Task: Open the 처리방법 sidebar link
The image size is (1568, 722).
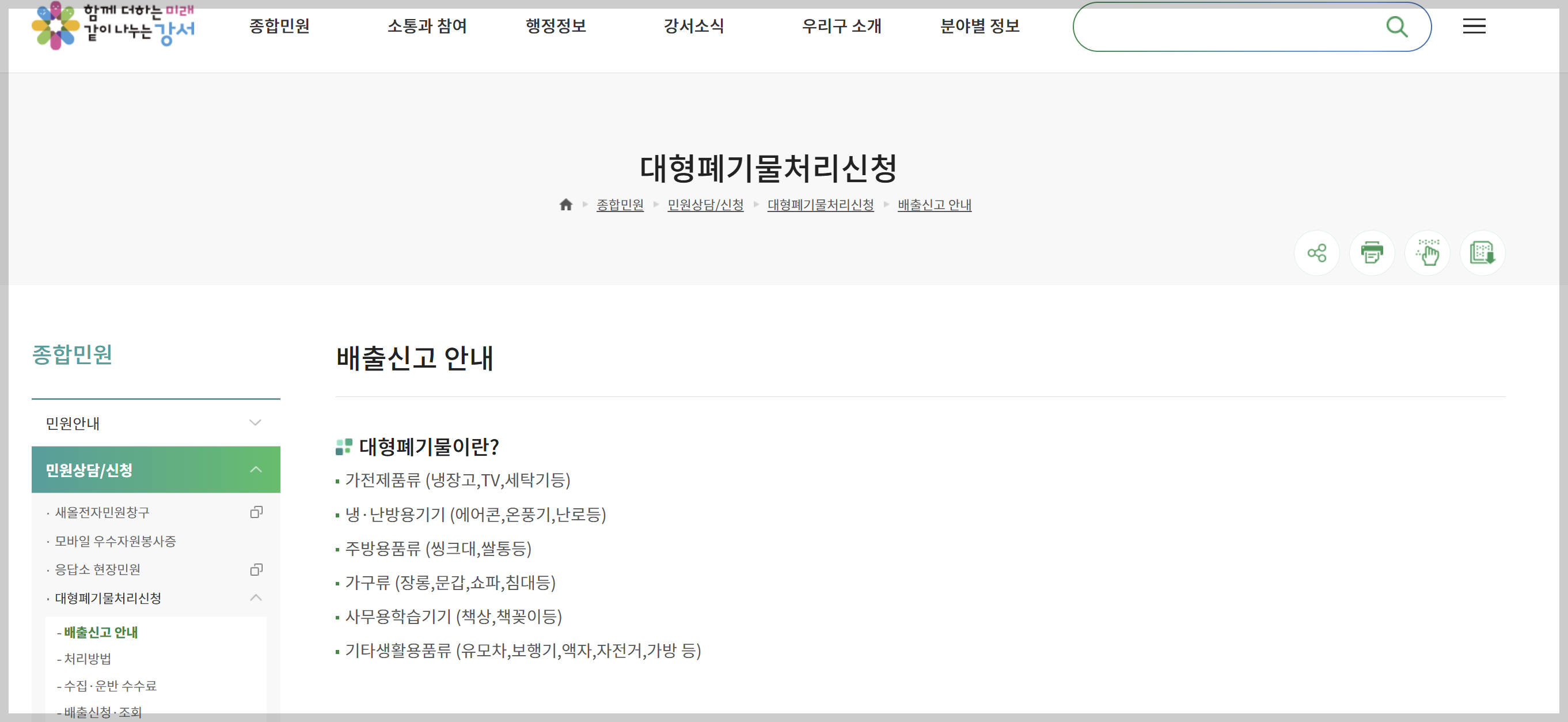Action: tap(88, 659)
